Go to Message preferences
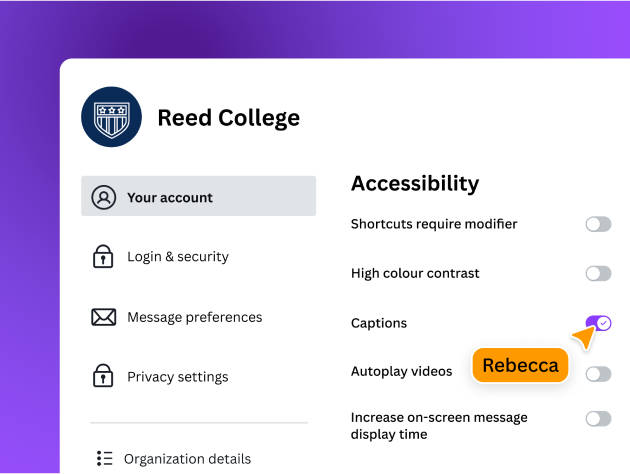This screenshot has width=630, height=474. pyautogui.click(x=194, y=317)
